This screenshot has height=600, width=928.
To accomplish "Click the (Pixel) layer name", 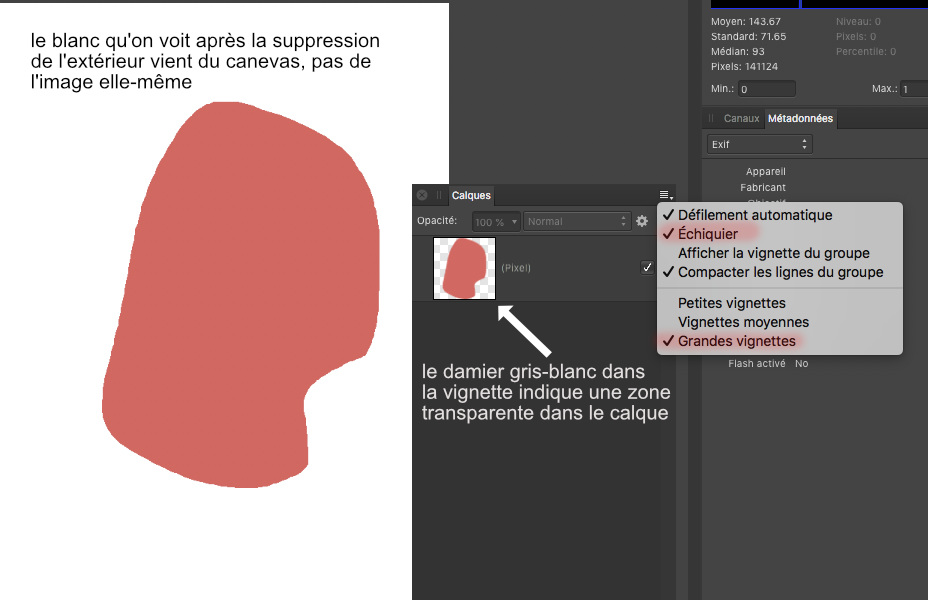I will (516, 268).
